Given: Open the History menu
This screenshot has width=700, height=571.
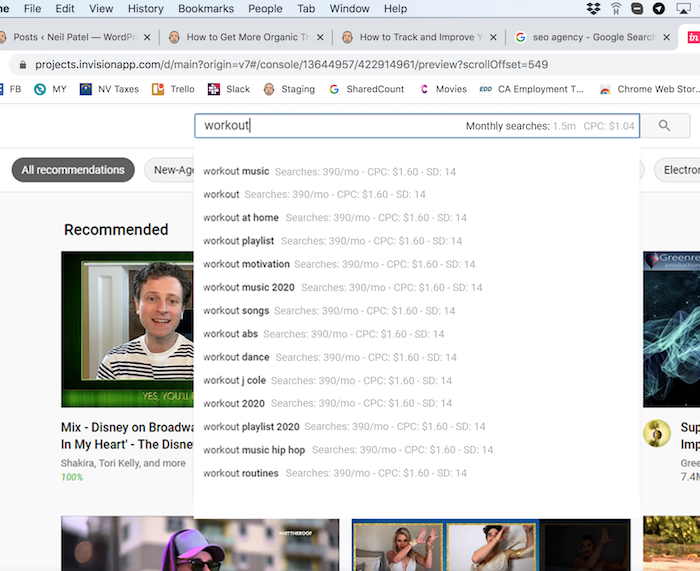Looking at the screenshot, I should [x=146, y=8].
